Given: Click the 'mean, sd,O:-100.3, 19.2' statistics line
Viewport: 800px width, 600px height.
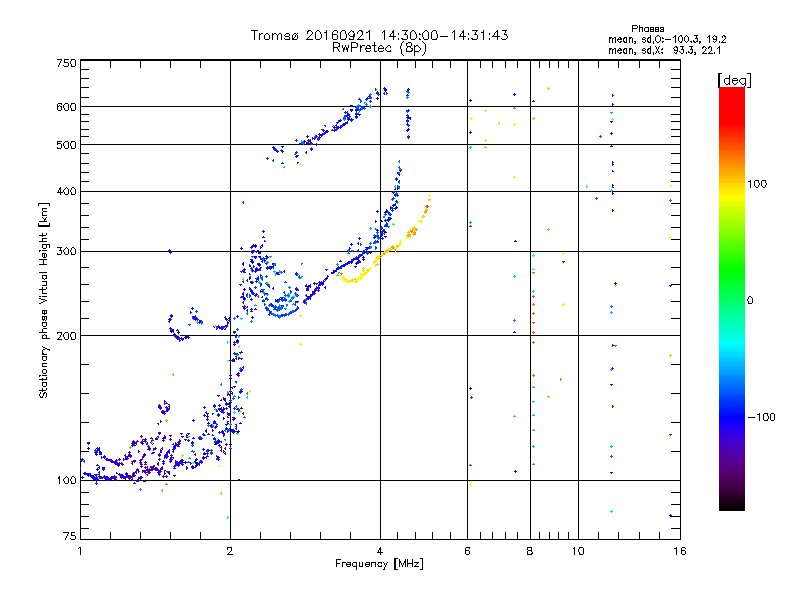Looking at the screenshot, I should [667, 39].
